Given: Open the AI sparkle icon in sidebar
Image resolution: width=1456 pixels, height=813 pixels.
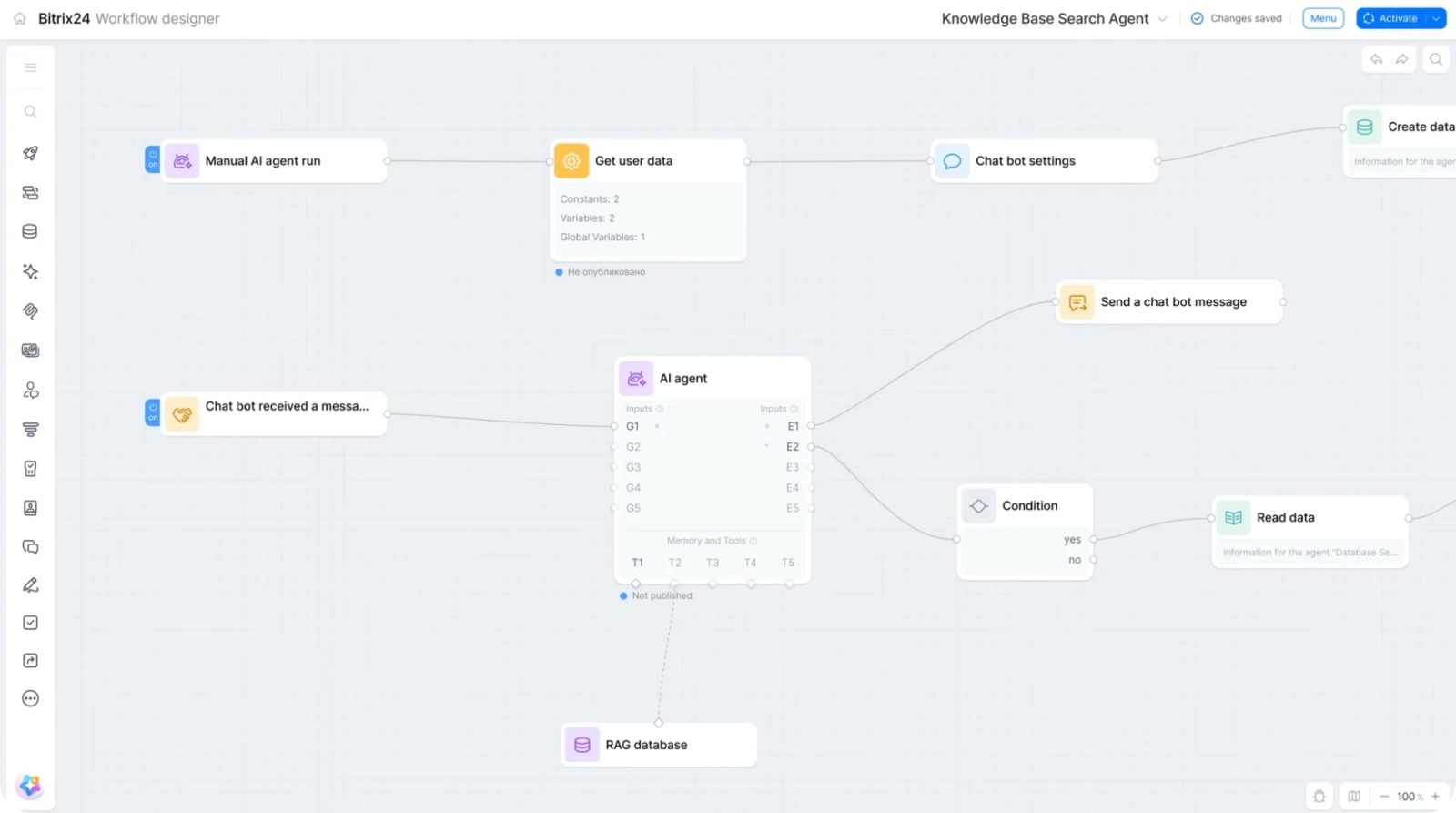Looking at the screenshot, I should click(x=30, y=271).
